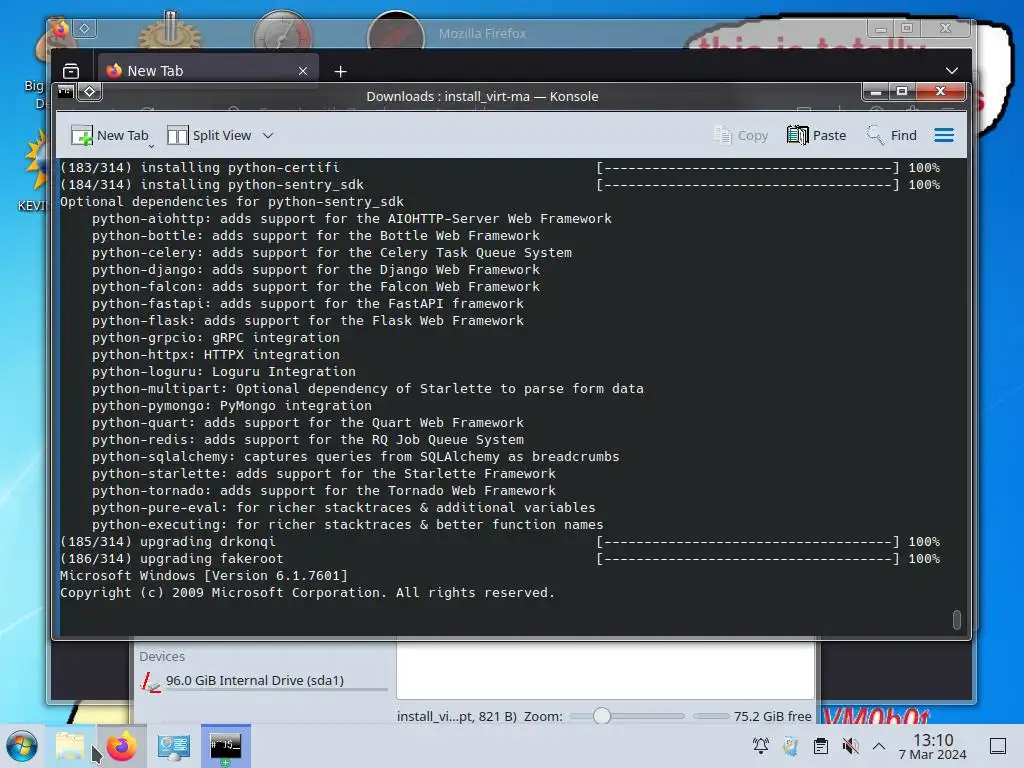Screen dimensions: 1024x768
Task: Minimize the Konsole window
Action: (x=876, y=91)
